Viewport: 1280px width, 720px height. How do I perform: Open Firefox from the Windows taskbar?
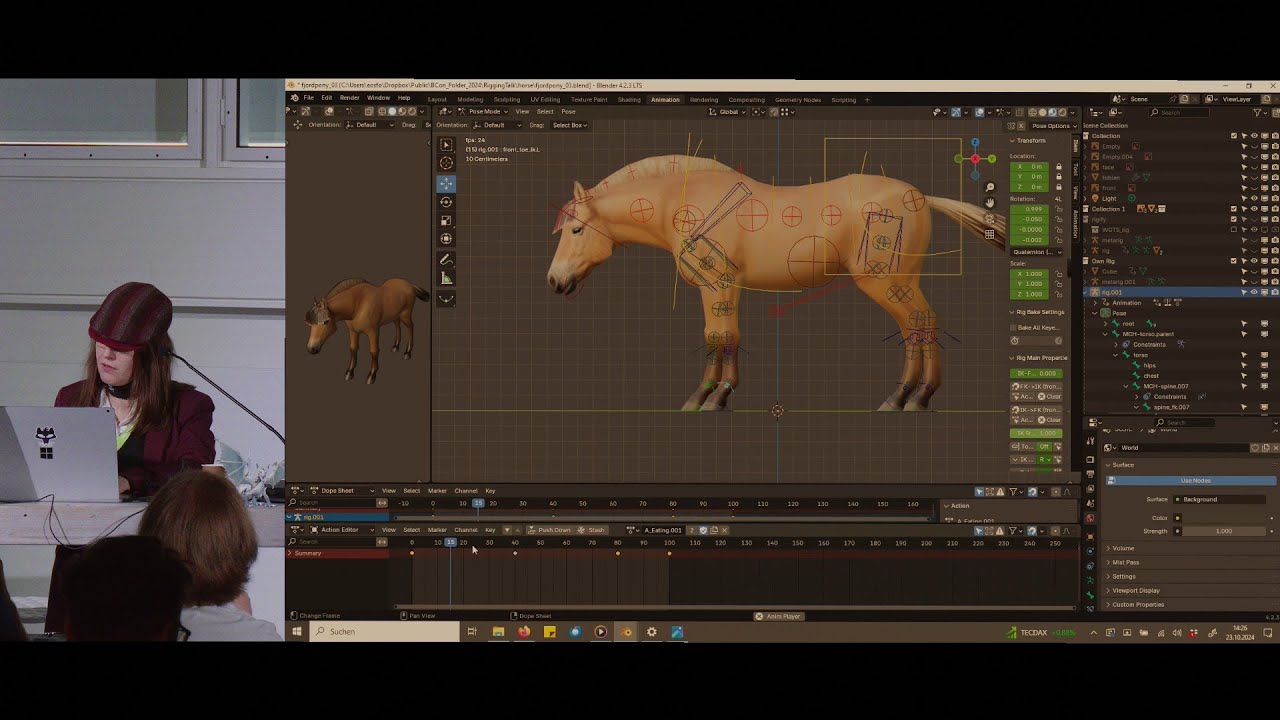coord(524,632)
